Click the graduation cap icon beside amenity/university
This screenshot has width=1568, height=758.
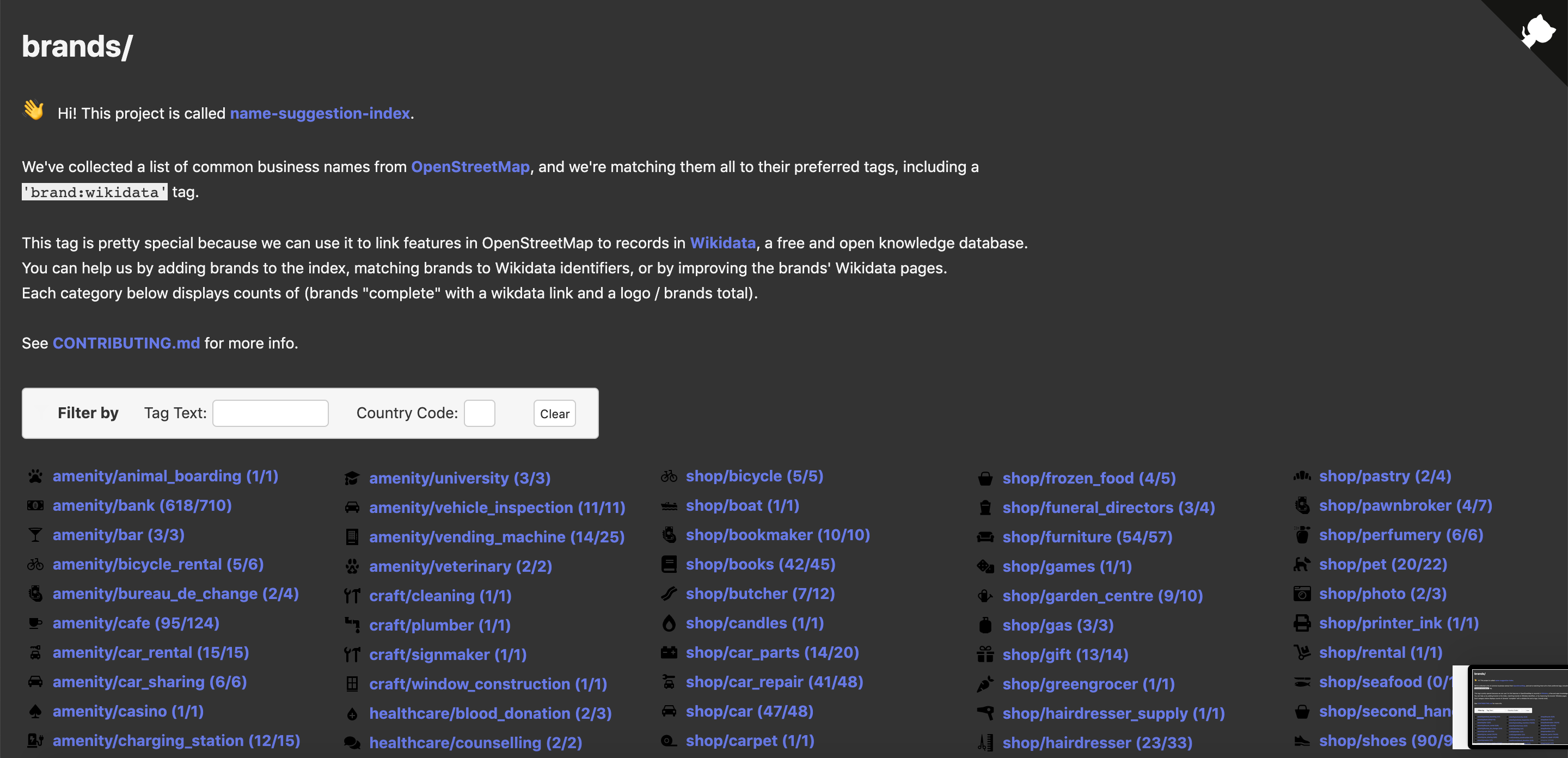352,479
